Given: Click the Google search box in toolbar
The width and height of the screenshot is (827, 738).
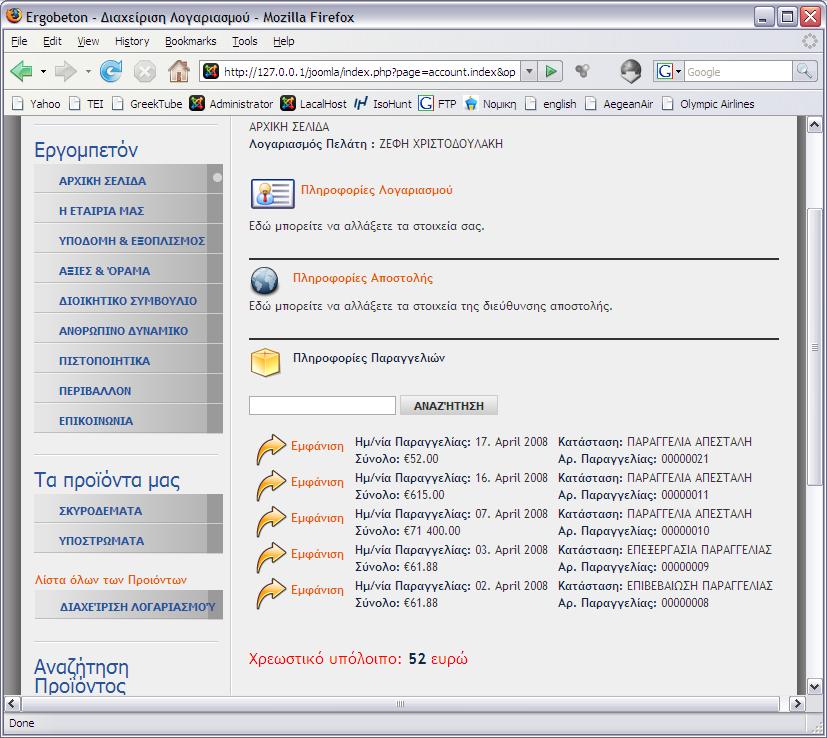Looking at the screenshot, I should pos(738,71).
